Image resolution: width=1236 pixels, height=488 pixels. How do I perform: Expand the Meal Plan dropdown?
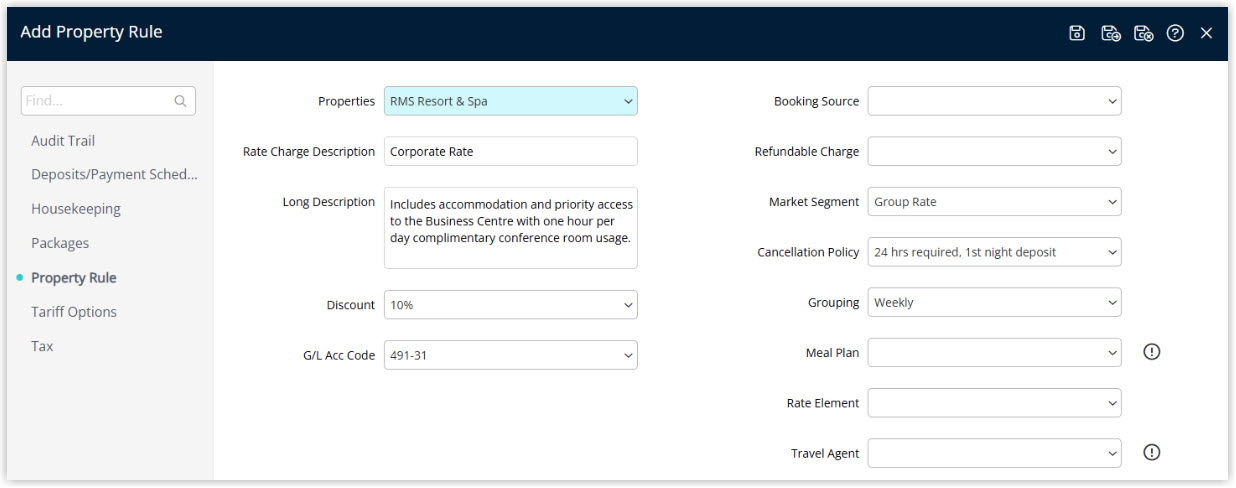click(994, 352)
